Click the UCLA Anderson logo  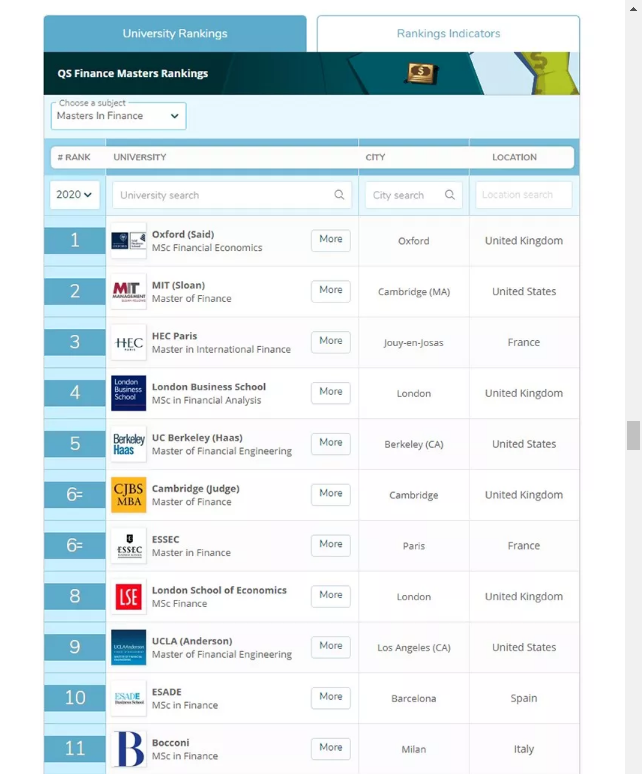coord(128,647)
